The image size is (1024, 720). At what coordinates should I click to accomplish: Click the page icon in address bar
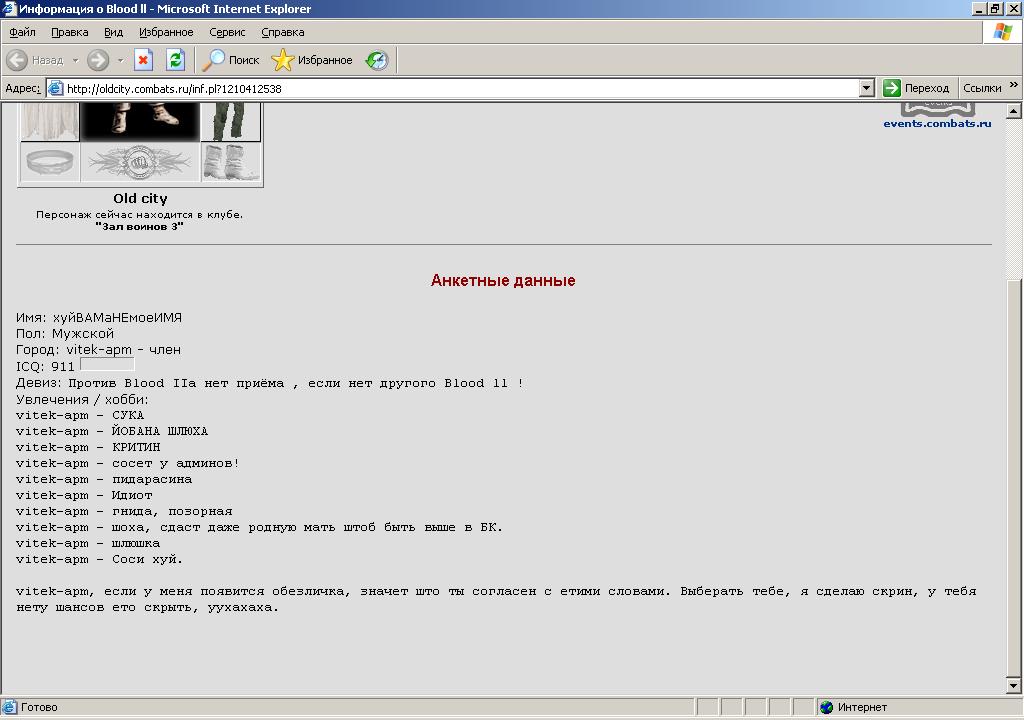pyautogui.click(x=56, y=88)
